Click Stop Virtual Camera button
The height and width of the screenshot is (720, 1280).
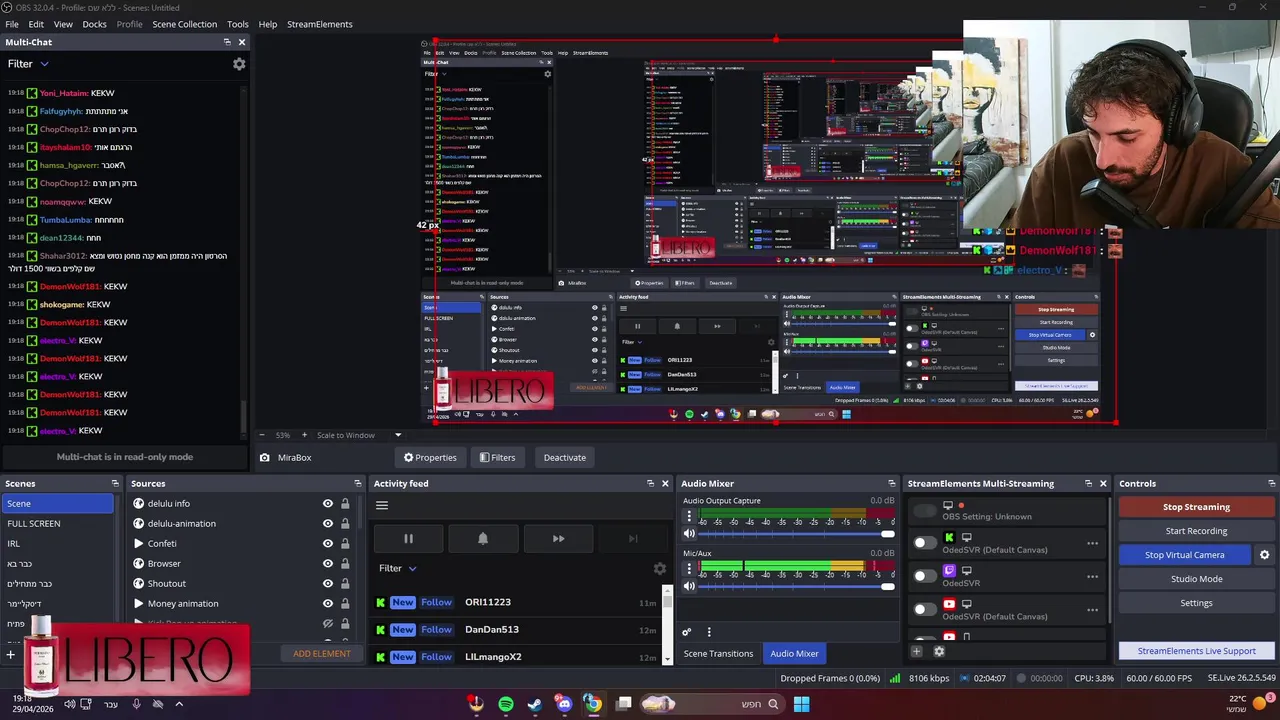(1185, 555)
